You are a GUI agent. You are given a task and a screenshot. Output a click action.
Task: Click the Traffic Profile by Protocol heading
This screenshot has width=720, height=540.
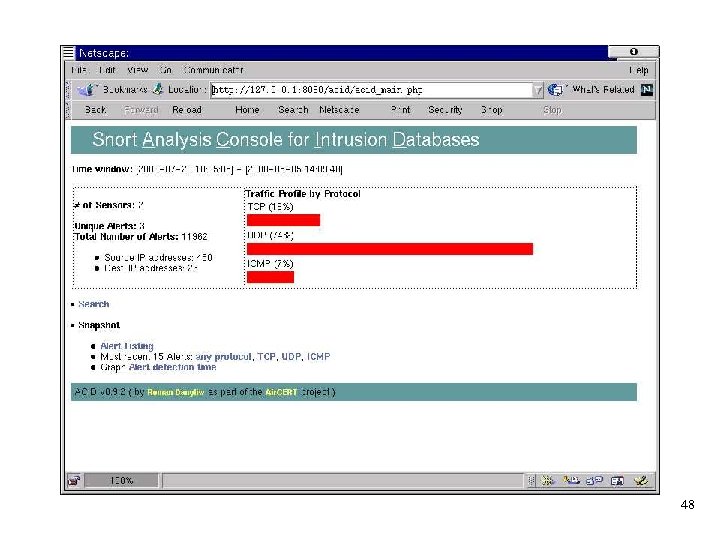click(x=303, y=194)
